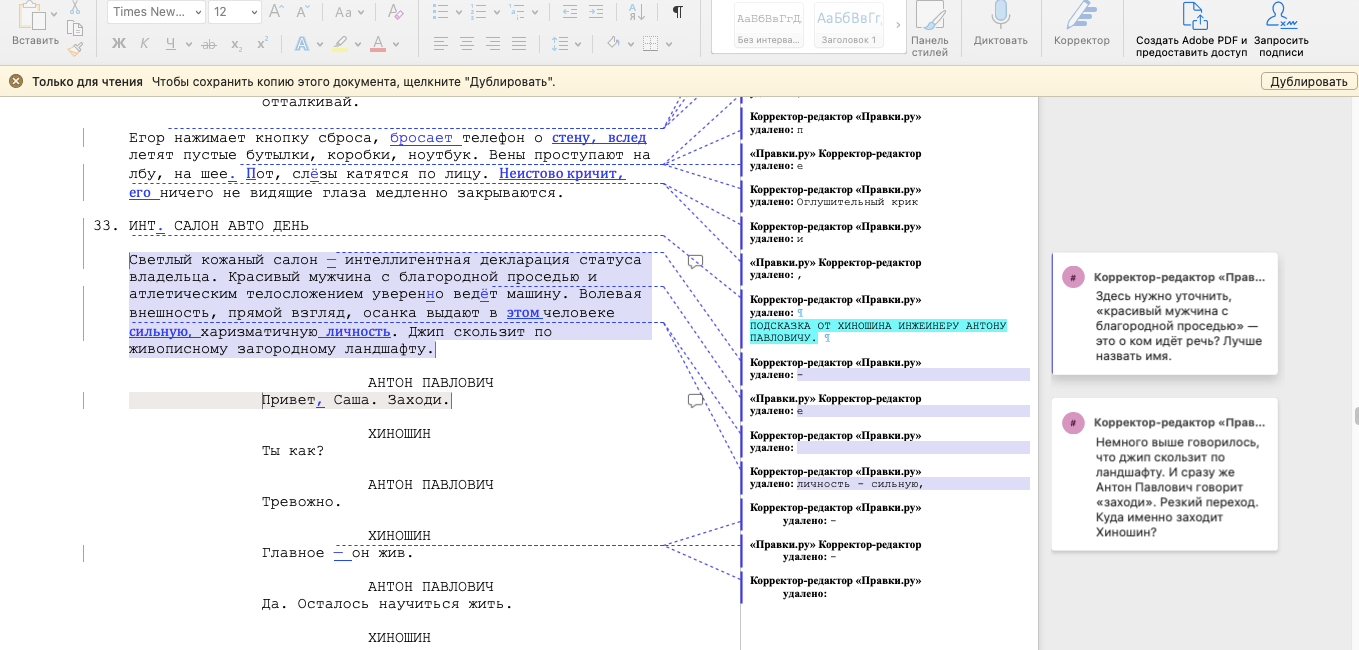Image resolution: width=1359 pixels, height=650 pixels.
Task: Select the comment card about благородной проседью
Action: (1165, 314)
